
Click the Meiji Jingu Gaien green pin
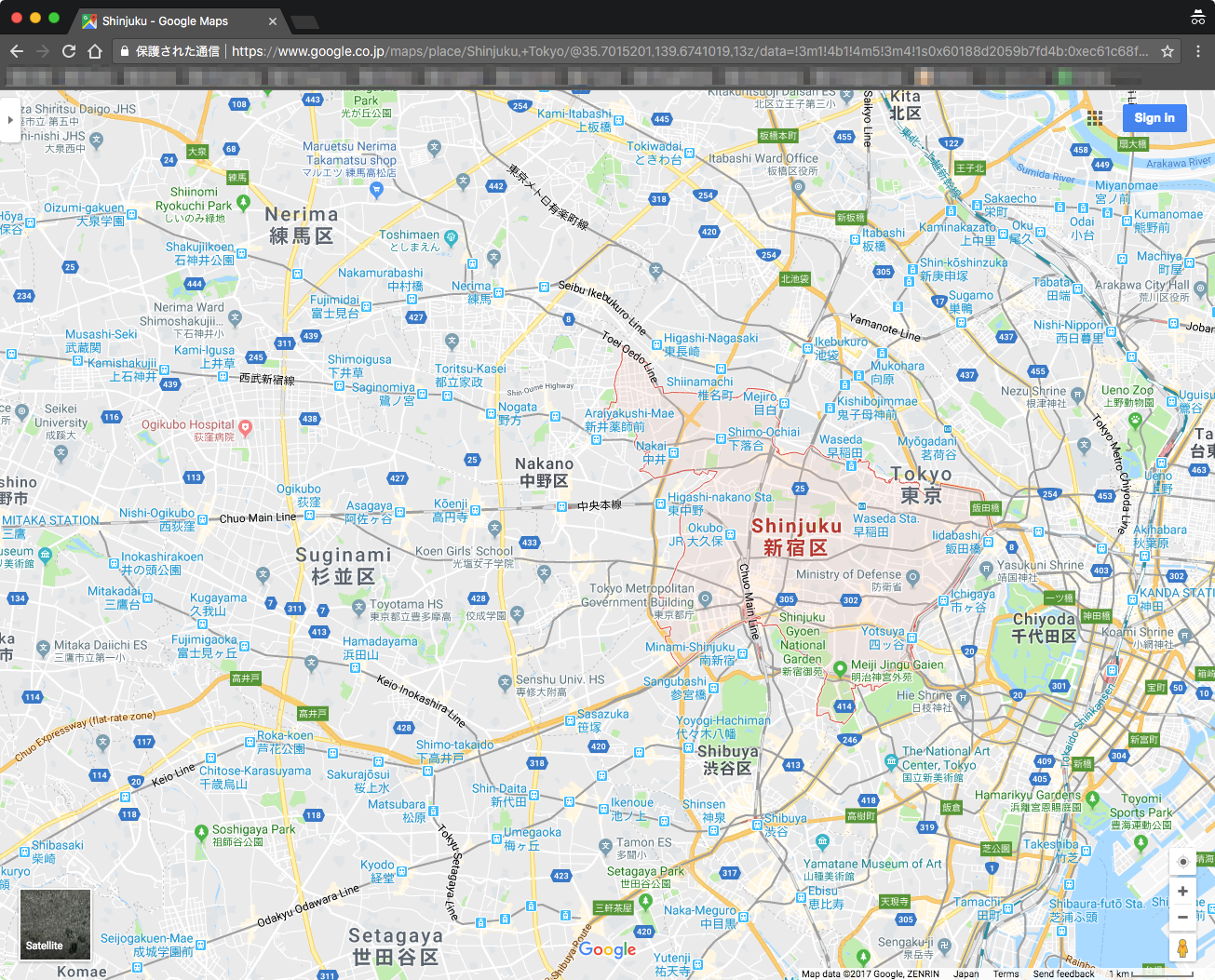(x=840, y=668)
